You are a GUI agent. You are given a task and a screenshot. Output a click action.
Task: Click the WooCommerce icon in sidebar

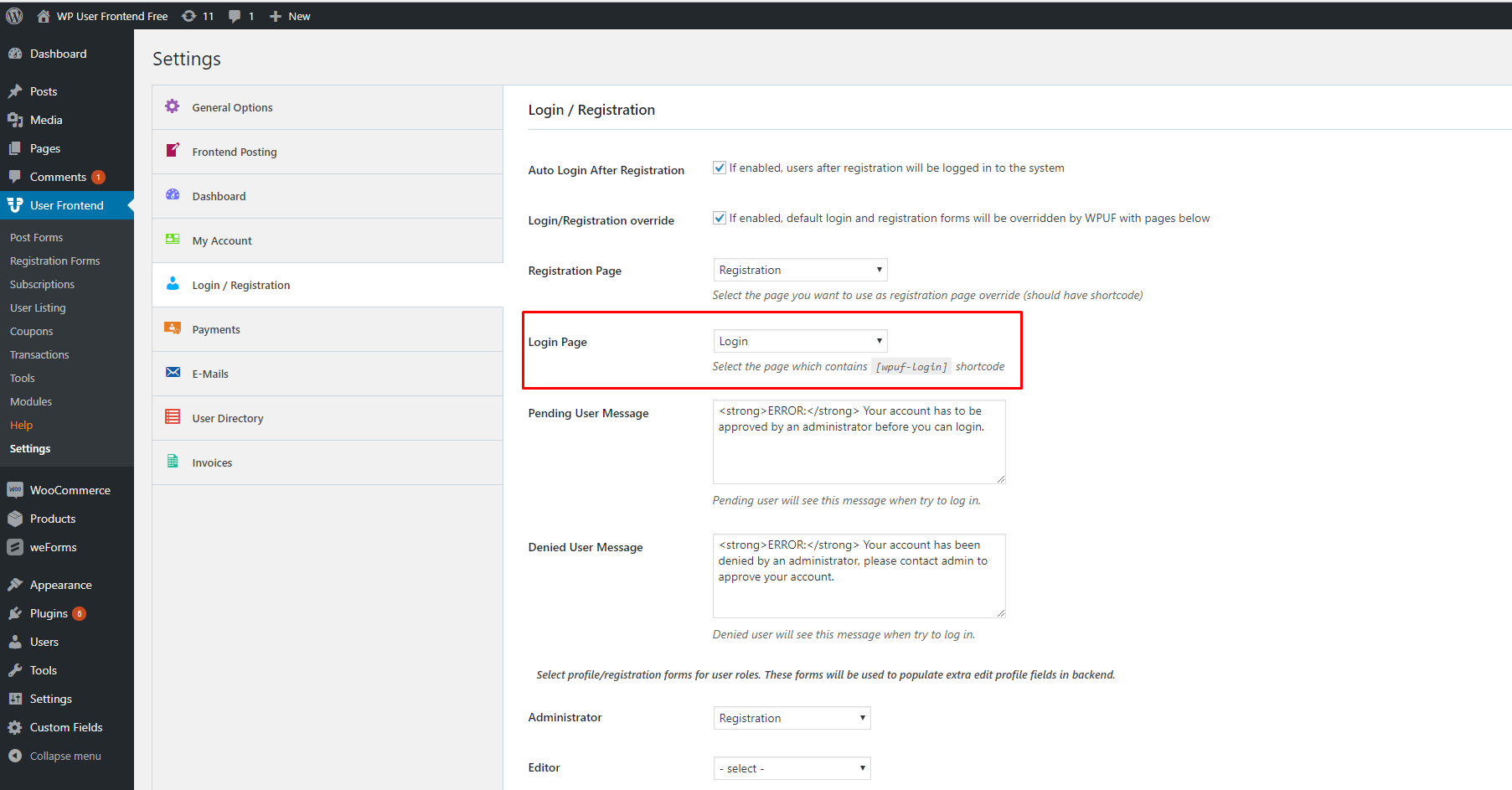[15, 490]
